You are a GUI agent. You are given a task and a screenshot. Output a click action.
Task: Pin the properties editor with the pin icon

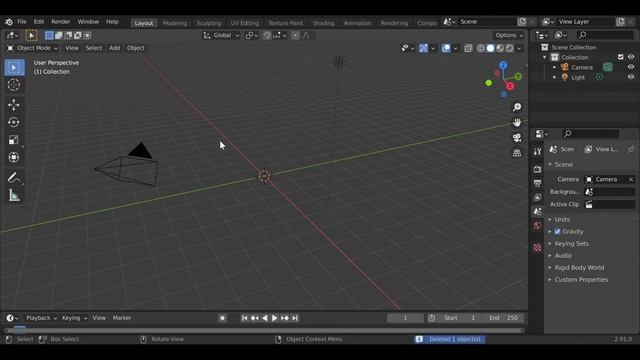(x=631, y=149)
